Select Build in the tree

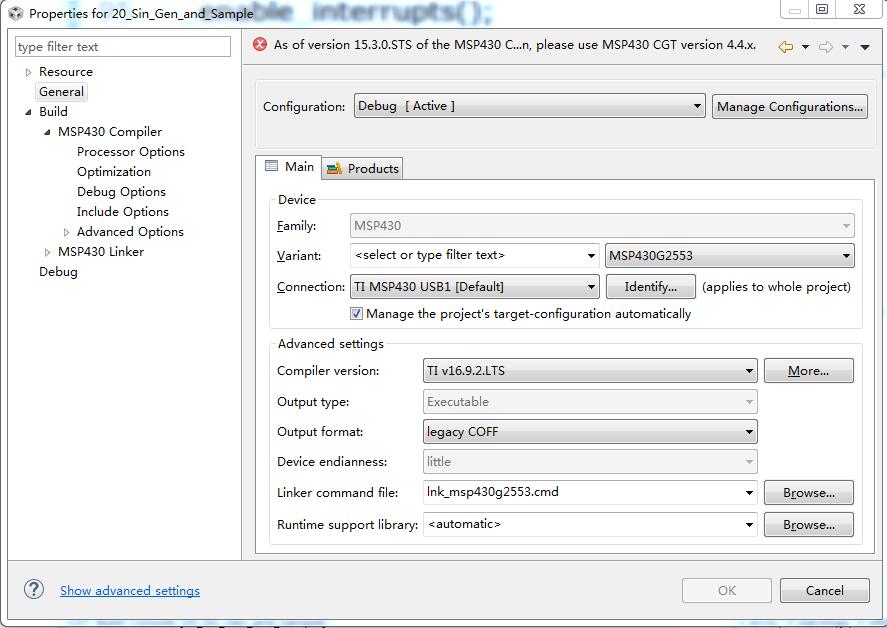coord(53,111)
